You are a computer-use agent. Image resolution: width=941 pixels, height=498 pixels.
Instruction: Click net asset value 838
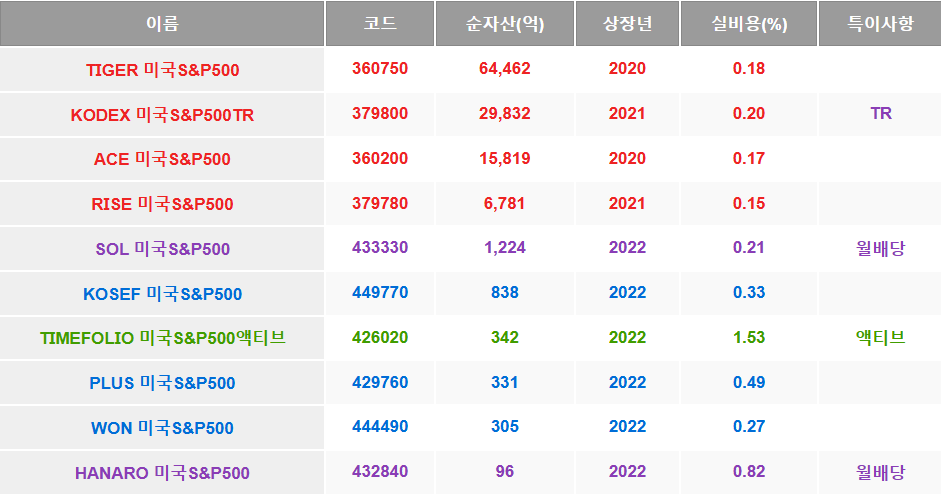(x=505, y=292)
